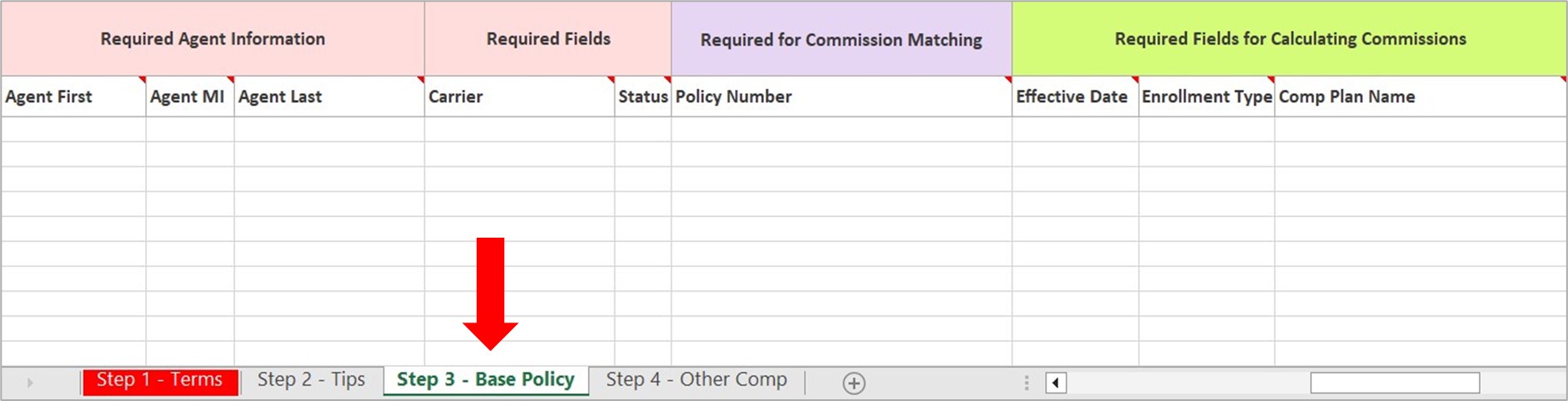Open the Step 1 - Terms sheet
The height and width of the screenshot is (401, 1568).
pyautogui.click(x=159, y=380)
